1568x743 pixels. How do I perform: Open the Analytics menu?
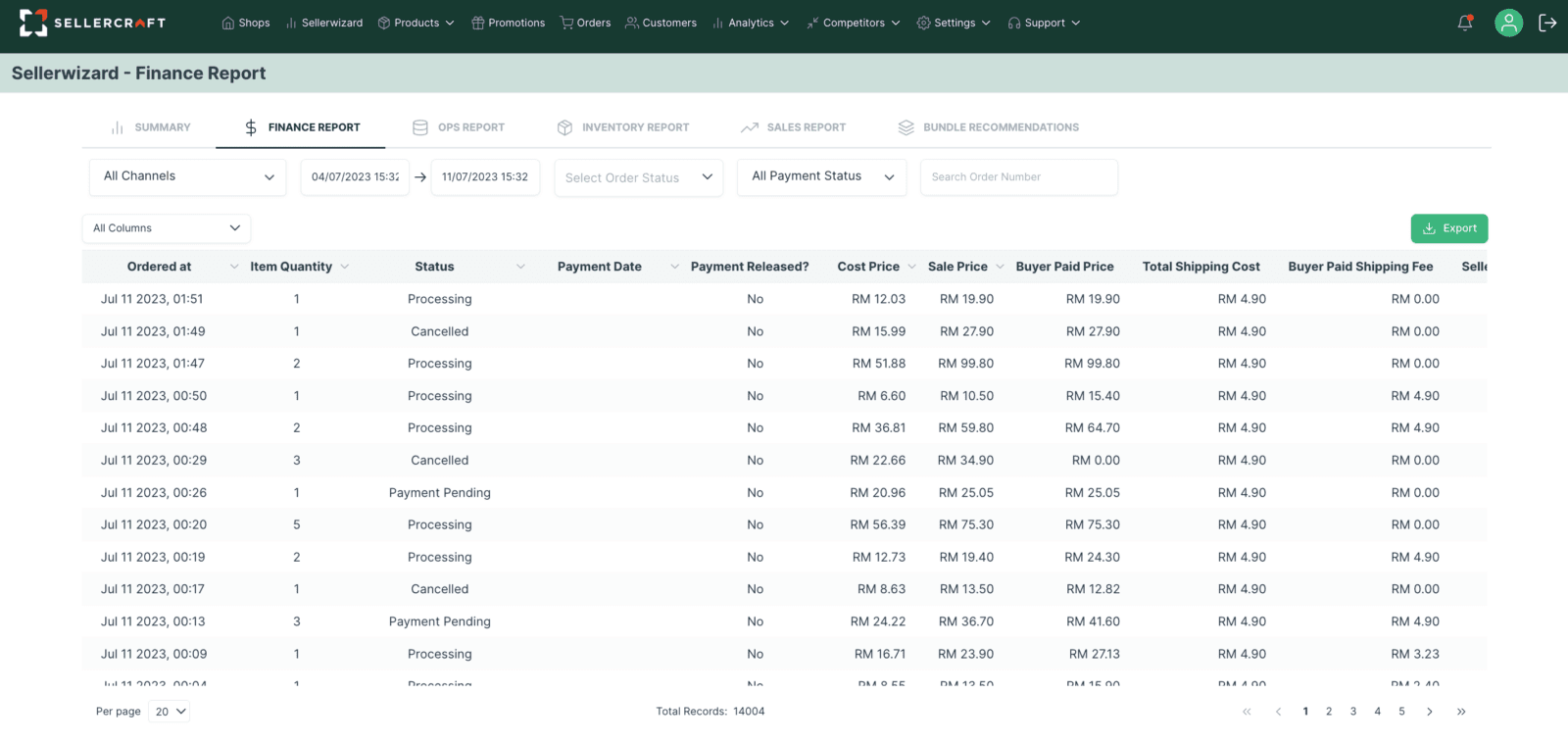pyautogui.click(x=751, y=23)
